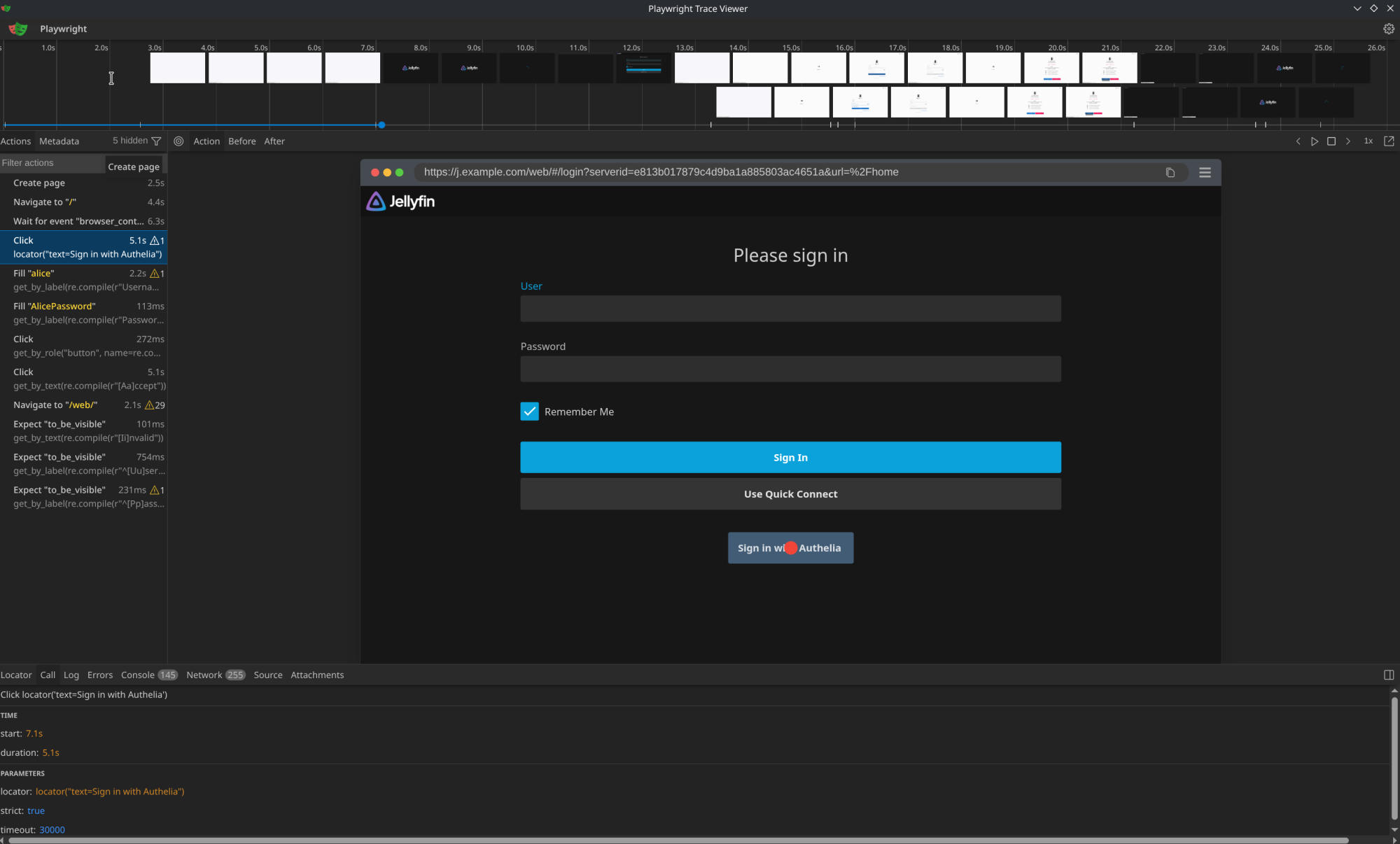Viewport: 1400px width, 844px height.
Task: Select the Wait for event action
Action: pyautogui.click(x=83, y=221)
